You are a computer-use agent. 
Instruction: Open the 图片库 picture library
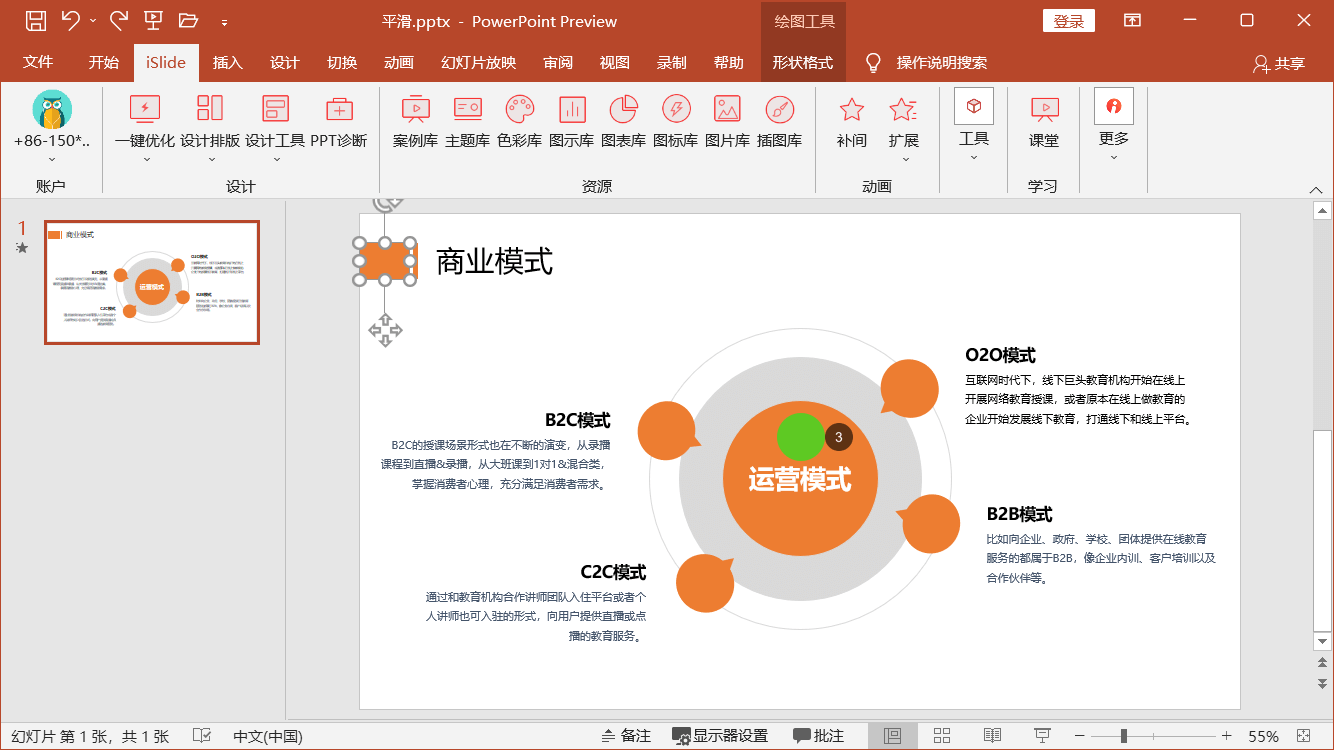tap(728, 122)
